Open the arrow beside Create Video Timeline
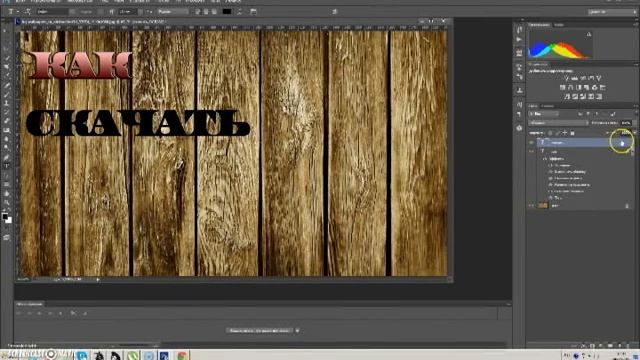Viewport: 640px width, 360px height. click(x=297, y=331)
